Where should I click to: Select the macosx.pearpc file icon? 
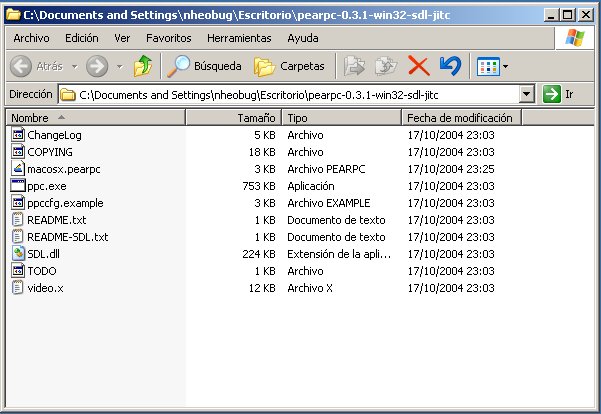tap(18, 169)
